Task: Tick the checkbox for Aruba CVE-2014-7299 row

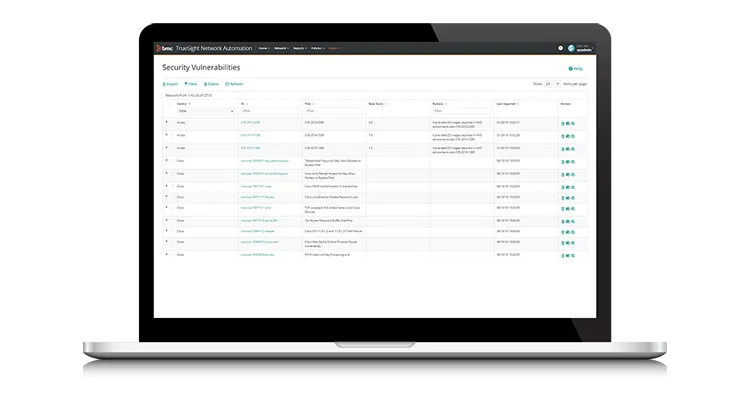Action: click(x=173, y=135)
